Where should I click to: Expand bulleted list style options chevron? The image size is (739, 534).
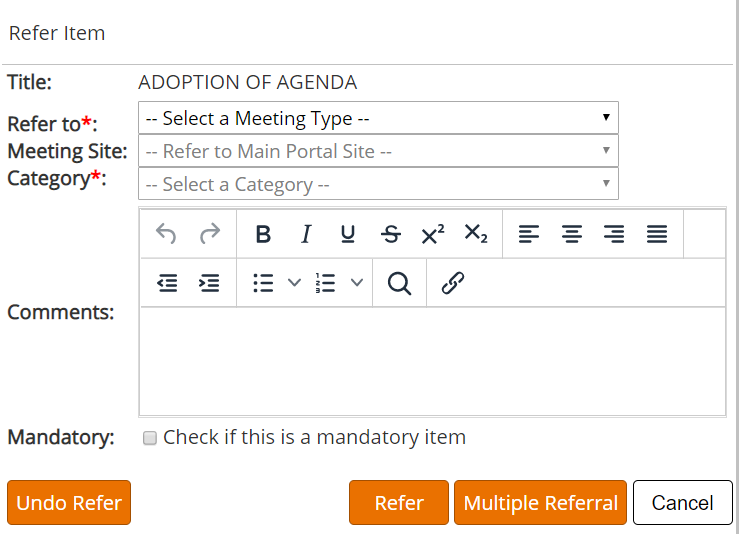[x=294, y=283]
